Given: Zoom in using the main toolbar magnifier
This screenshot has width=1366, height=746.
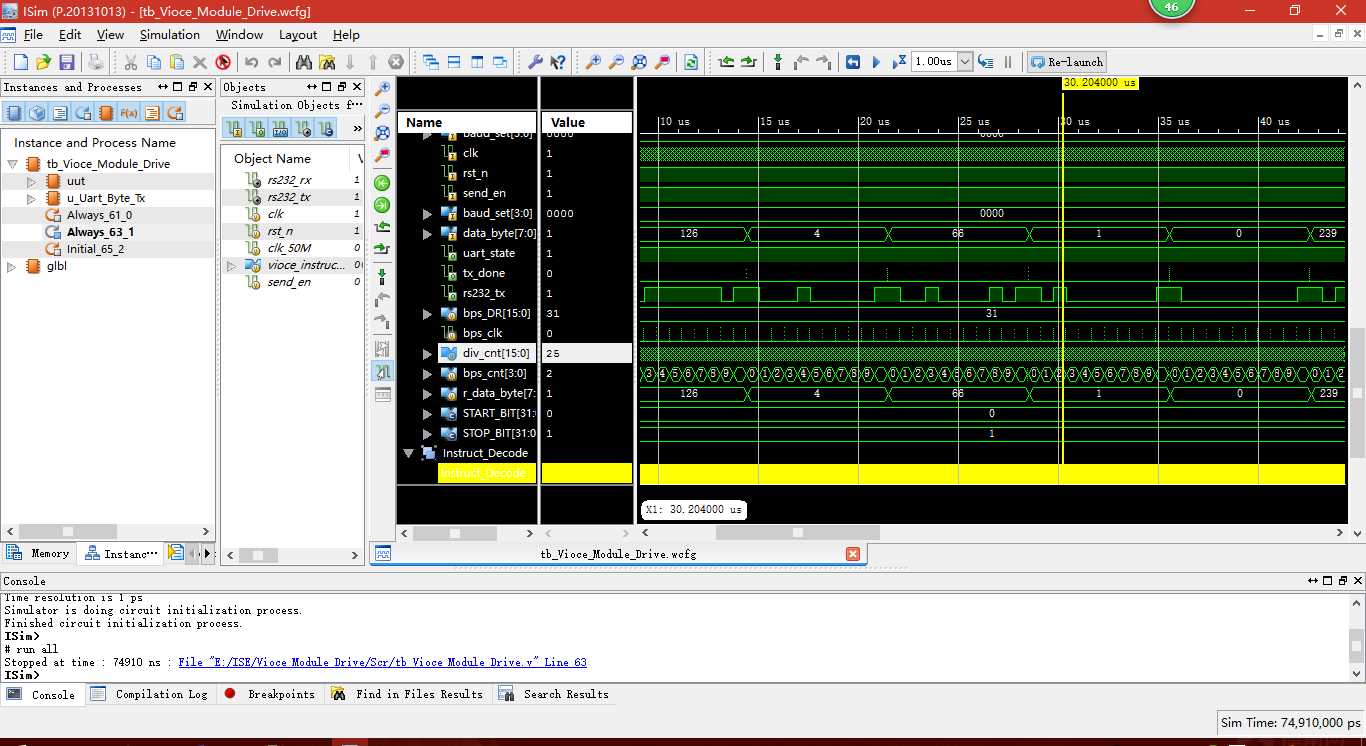Looking at the screenshot, I should click(593, 62).
